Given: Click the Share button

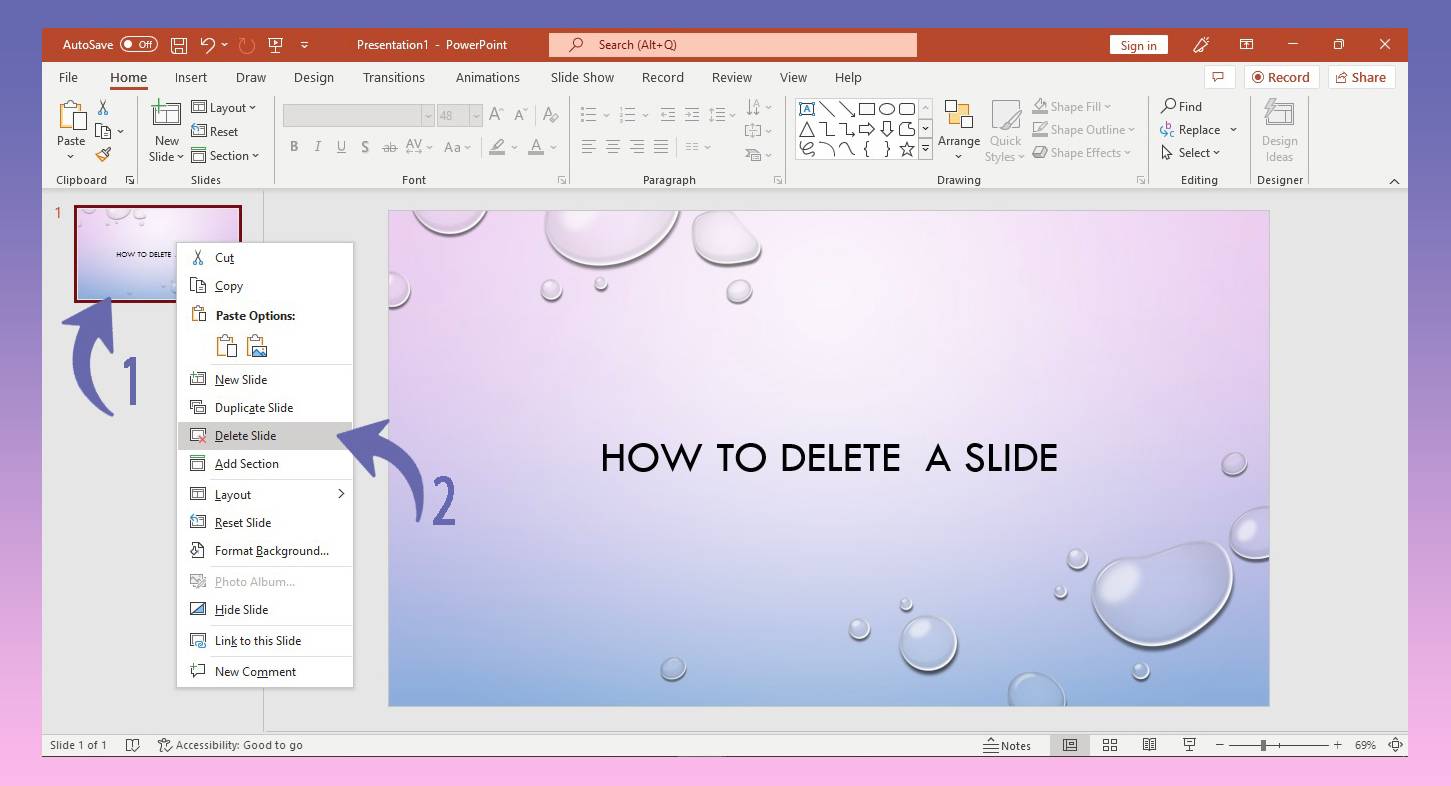Looking at the screenshot, I should tap(1360, 77).
